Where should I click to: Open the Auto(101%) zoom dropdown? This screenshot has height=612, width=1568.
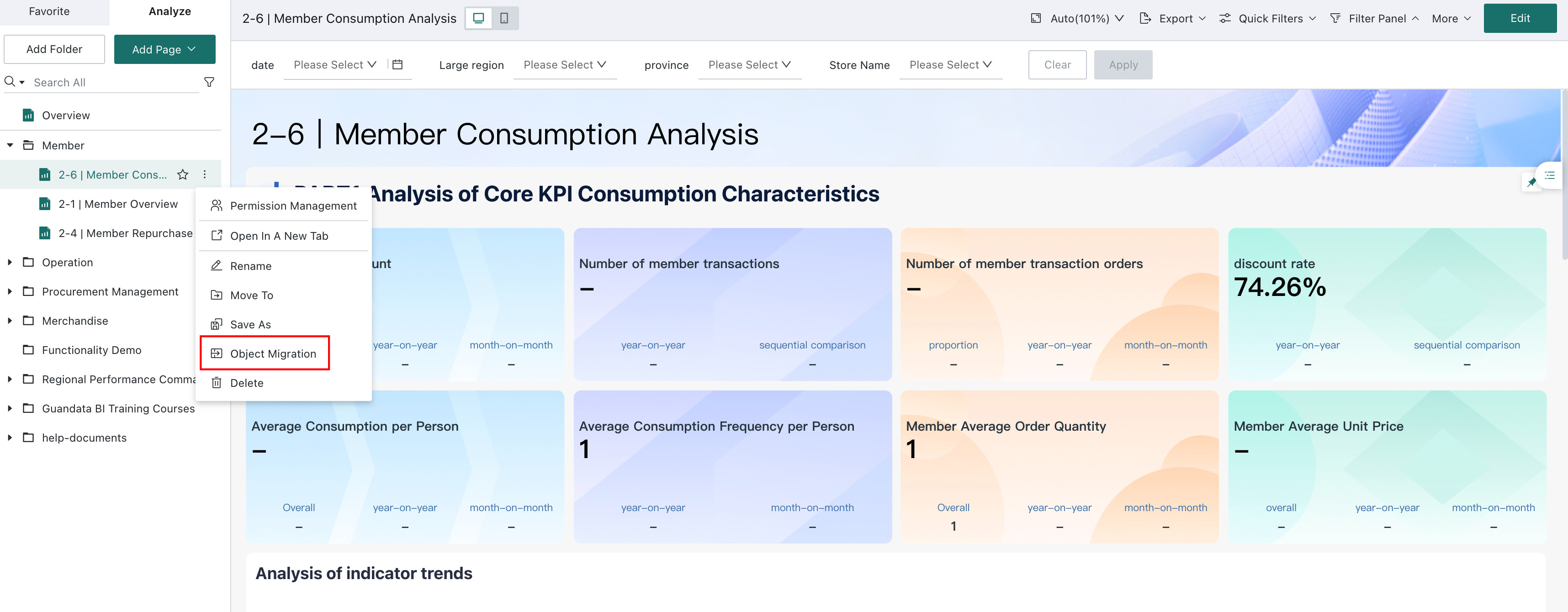pos(1077,18)
